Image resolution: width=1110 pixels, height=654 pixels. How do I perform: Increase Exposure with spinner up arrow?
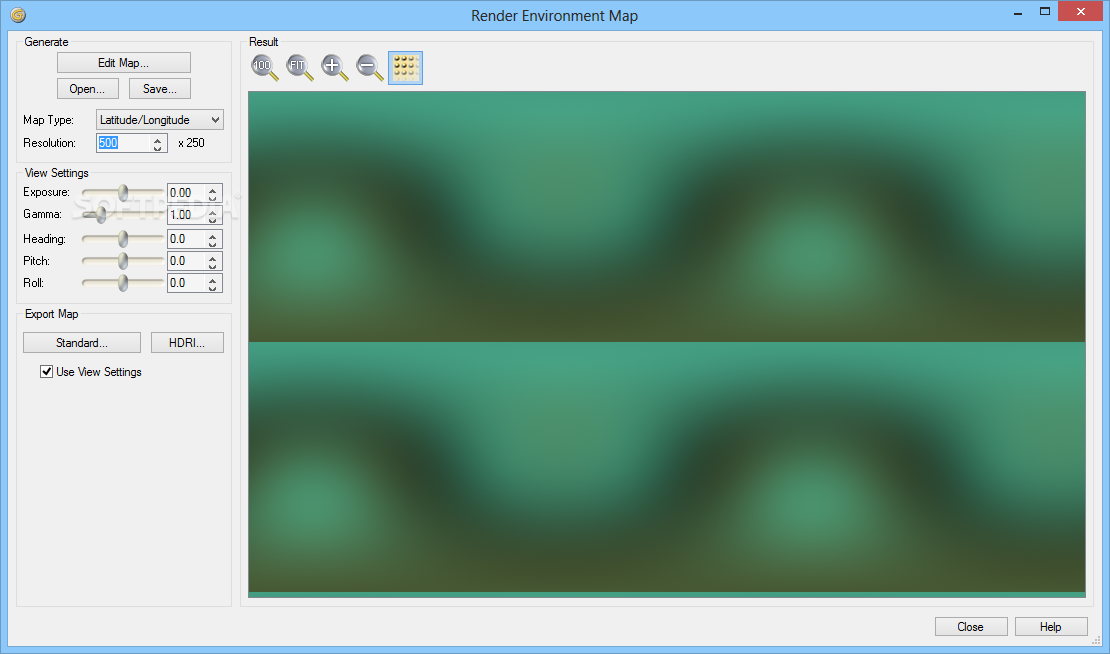(212, 190)
